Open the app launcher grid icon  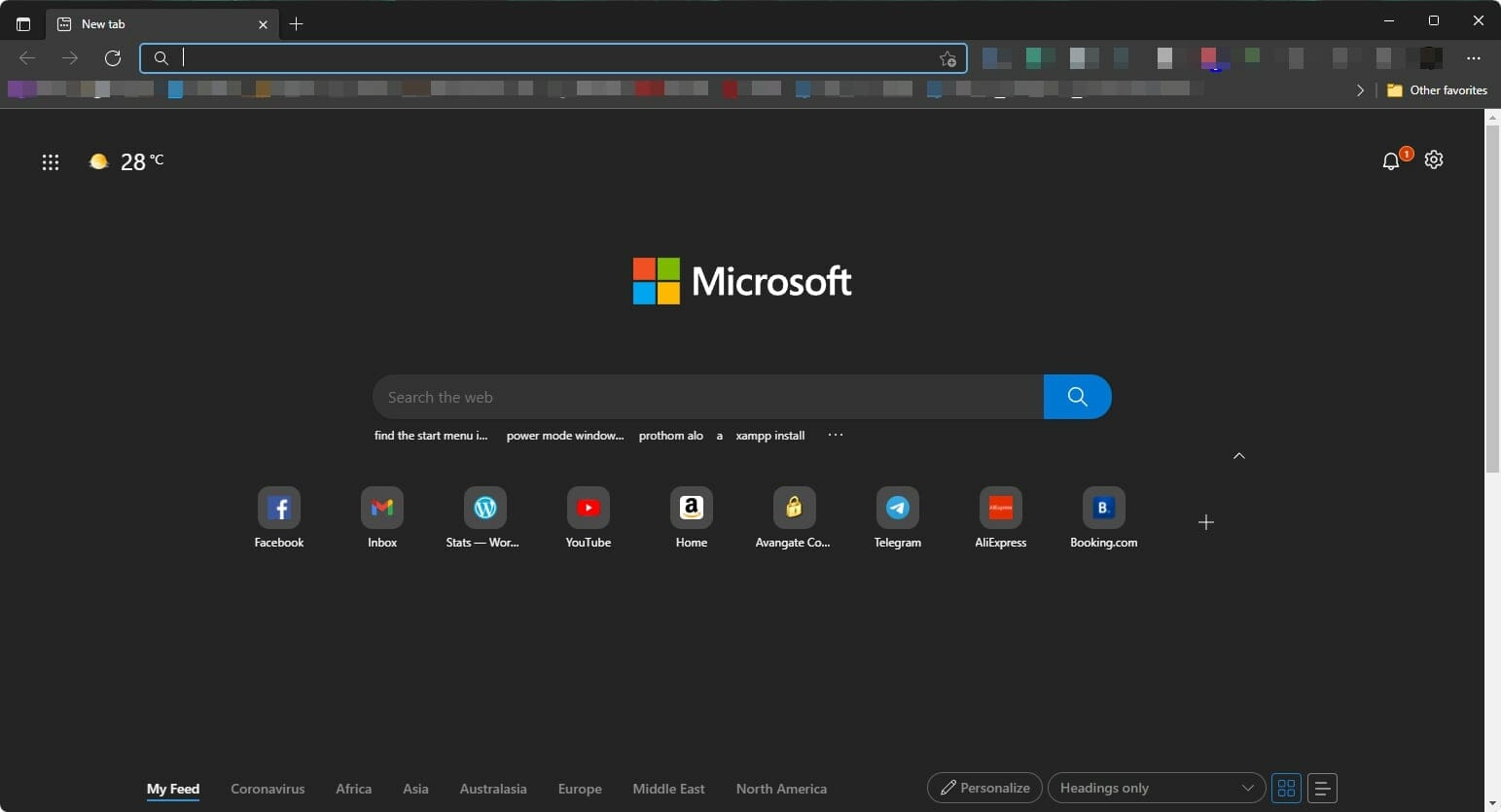click(x=51, y=162)
